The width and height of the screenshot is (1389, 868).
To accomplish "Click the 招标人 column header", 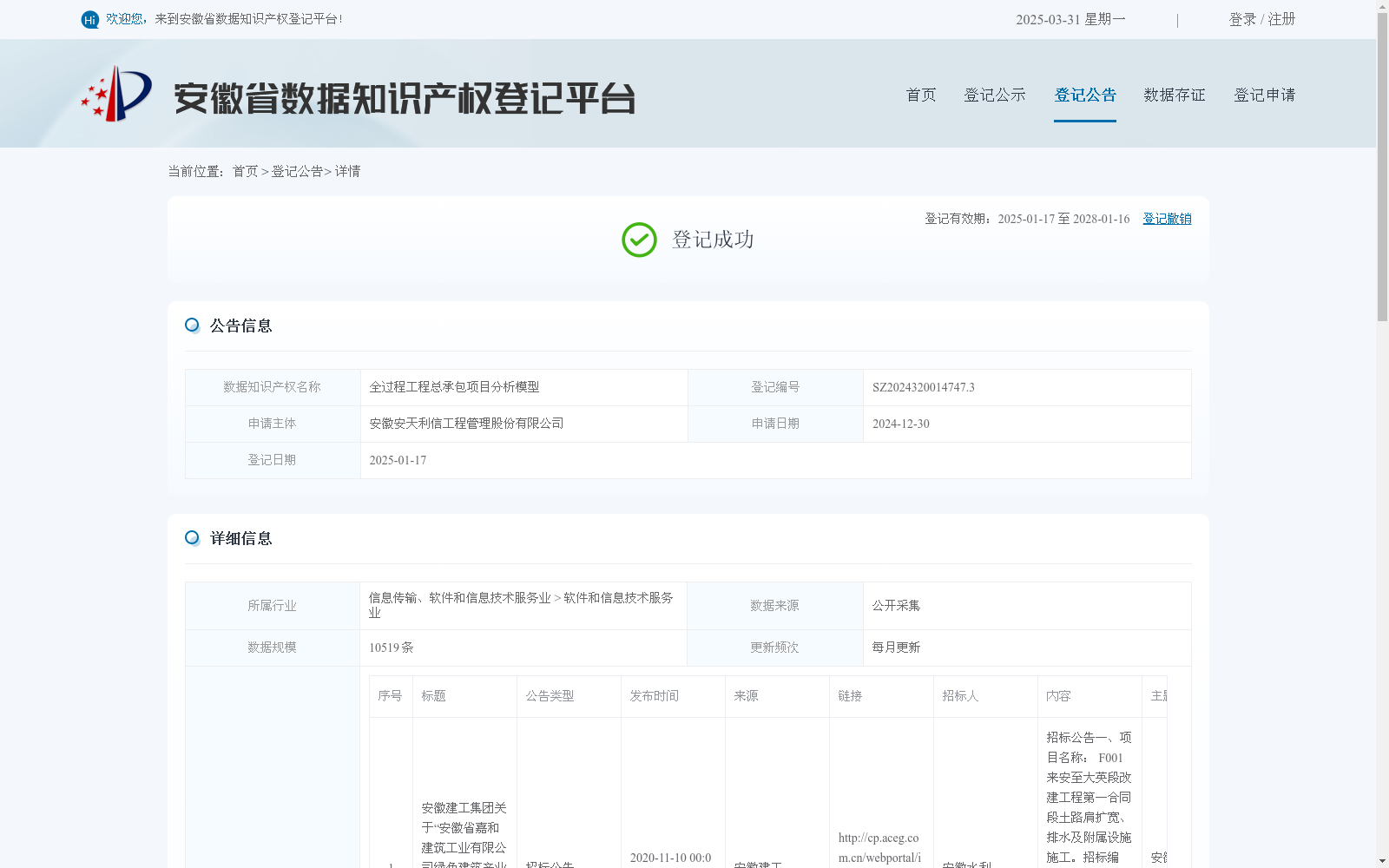I will tap(985, 696).
